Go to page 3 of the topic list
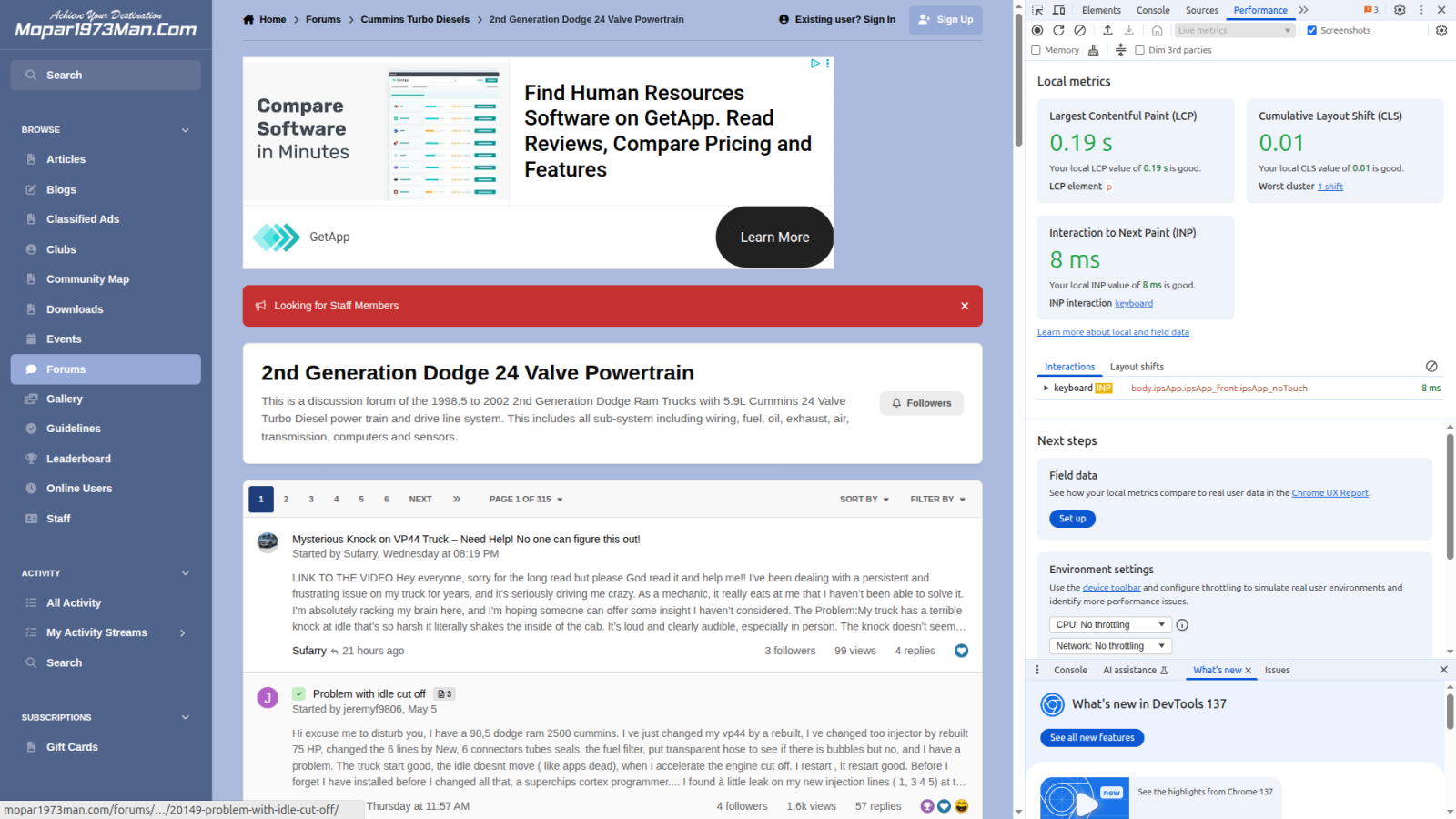Viewport: 1456px width, 819px height. pyautogui.click(x=311, y=500)
